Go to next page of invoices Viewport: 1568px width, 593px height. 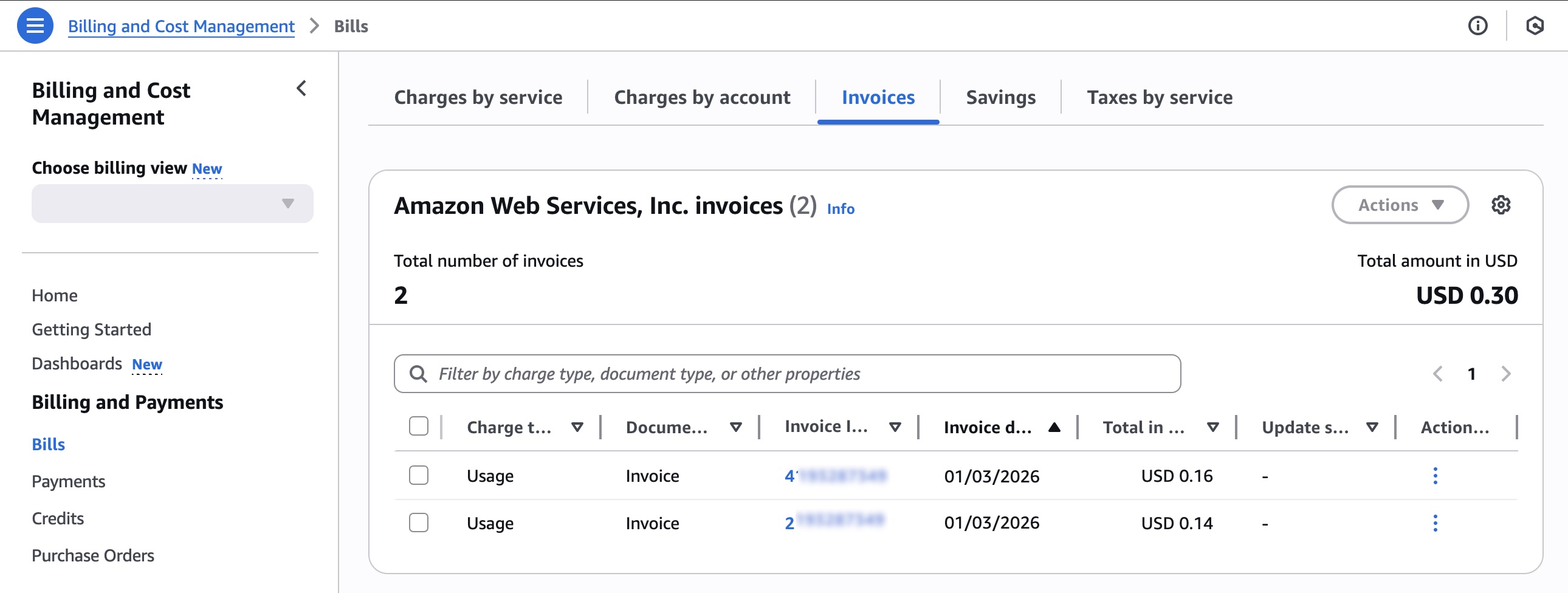pyautogui.click(x=1505, y=374)
